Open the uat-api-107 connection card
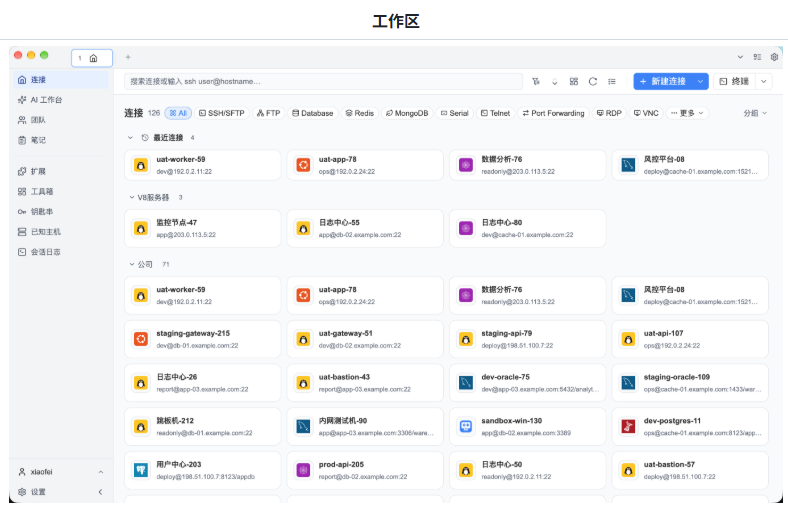Viewport: 788px width, 511px height. [x=690, y=339]
